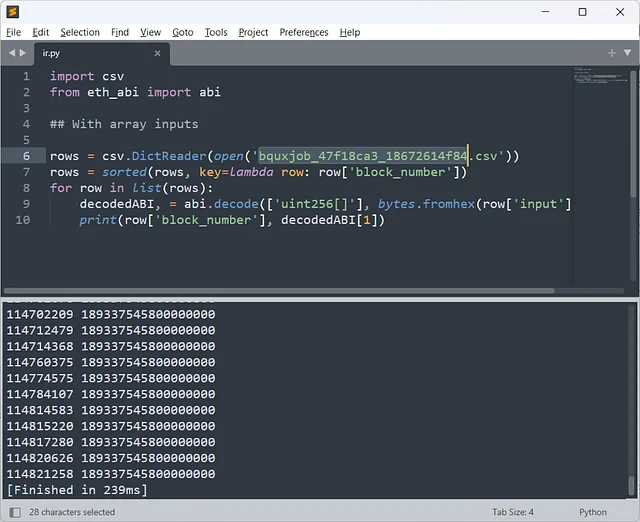
Task: Open the View menu
Action: click(151, 32)
